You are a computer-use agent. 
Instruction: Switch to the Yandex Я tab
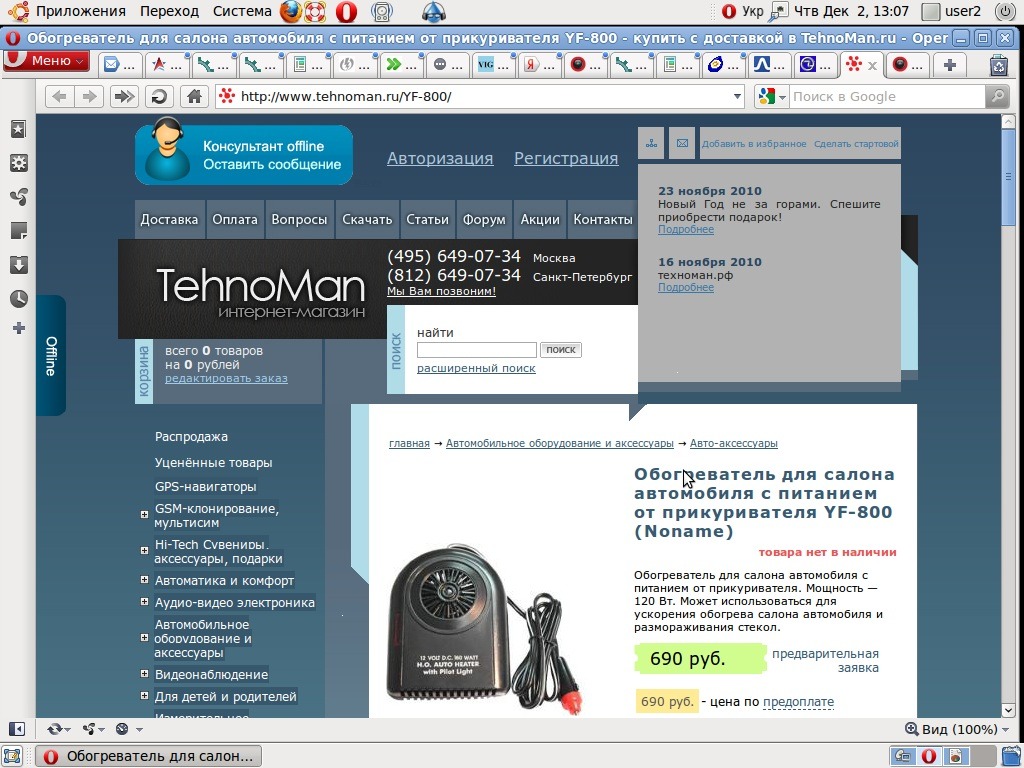(x=539, y=65)
